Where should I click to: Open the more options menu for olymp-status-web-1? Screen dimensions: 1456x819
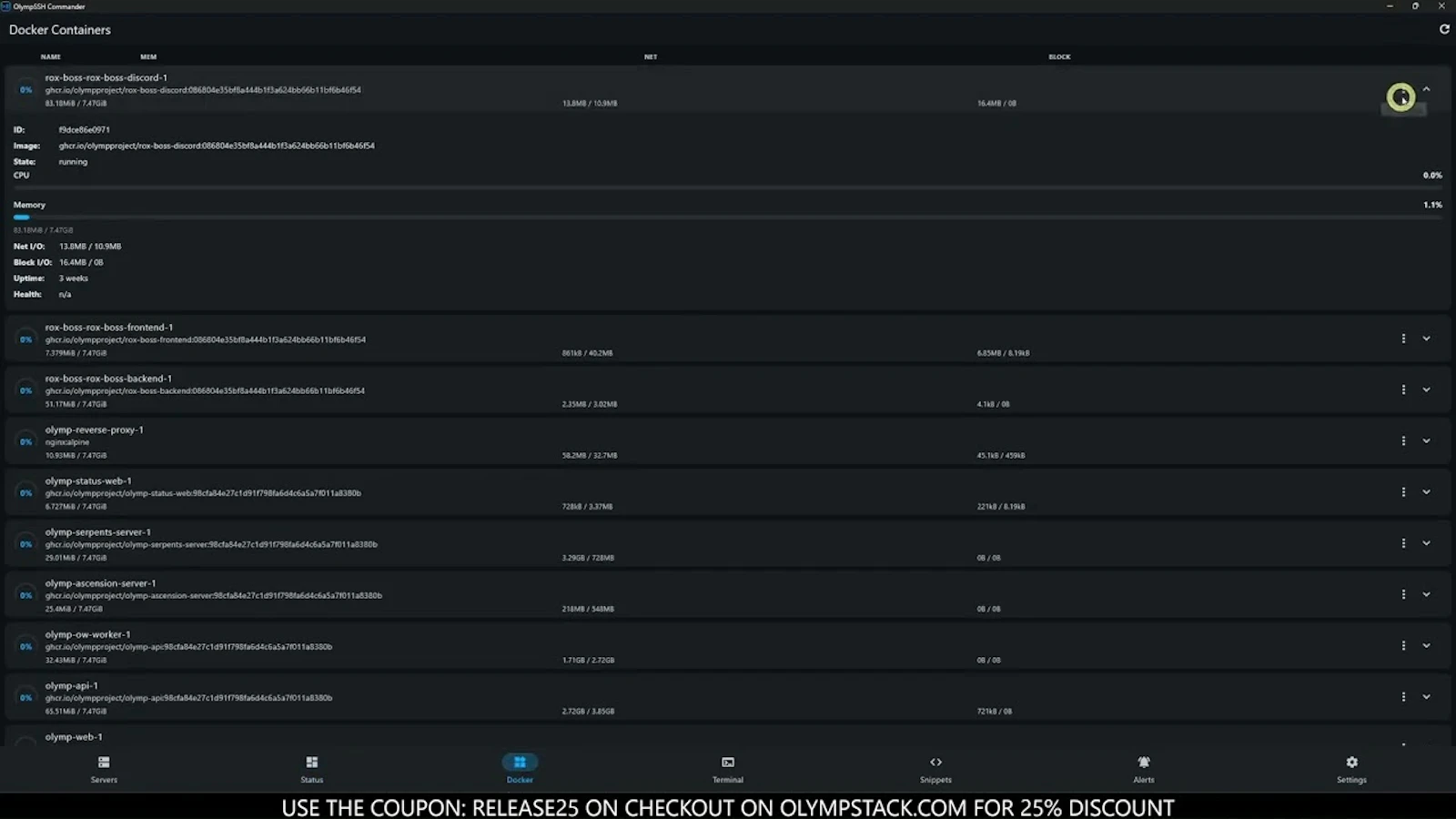[1403, 491]
